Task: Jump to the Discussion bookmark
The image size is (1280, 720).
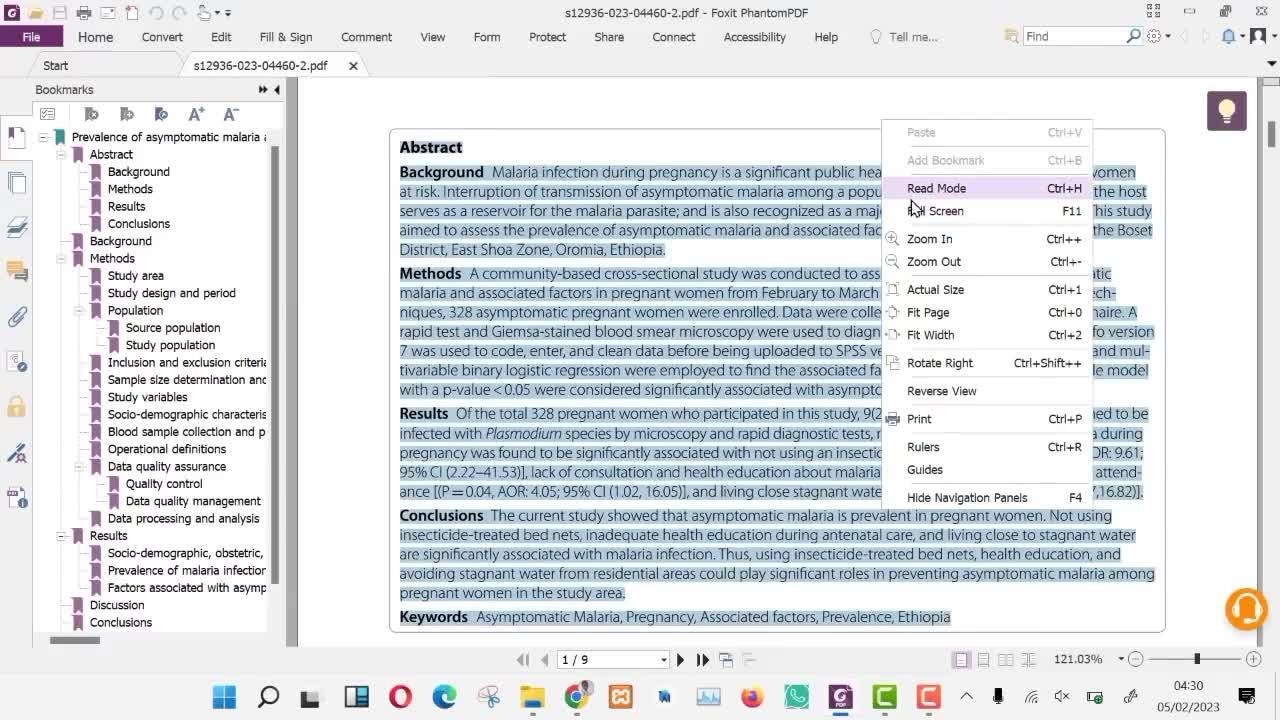Action: 117,605
